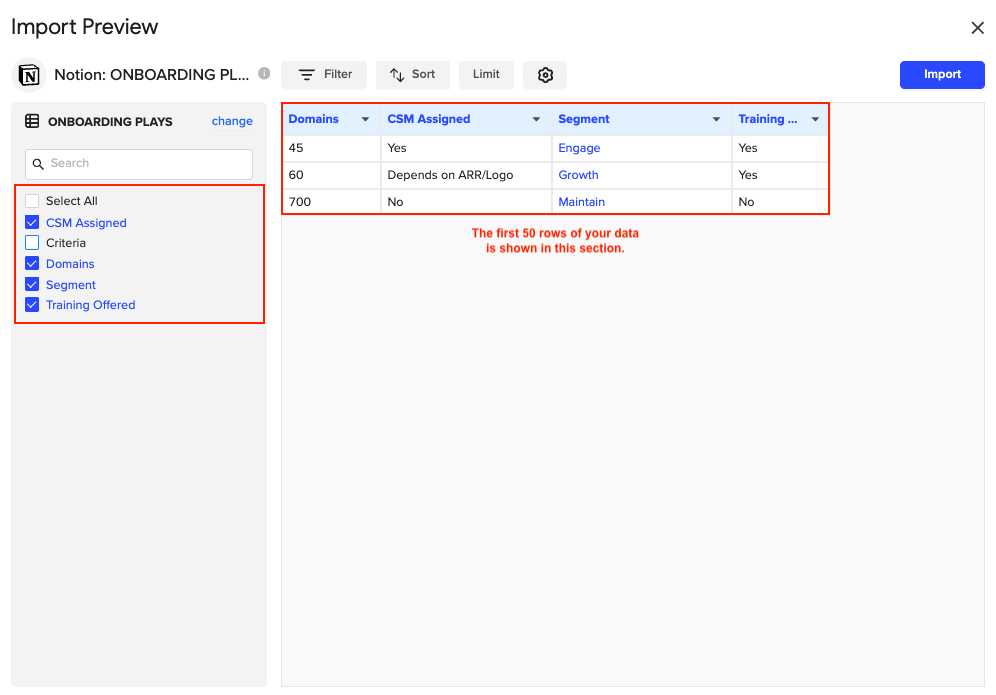
Task: Uncheck the CSM Assigned checkbox
Action: tap(32, 223)
